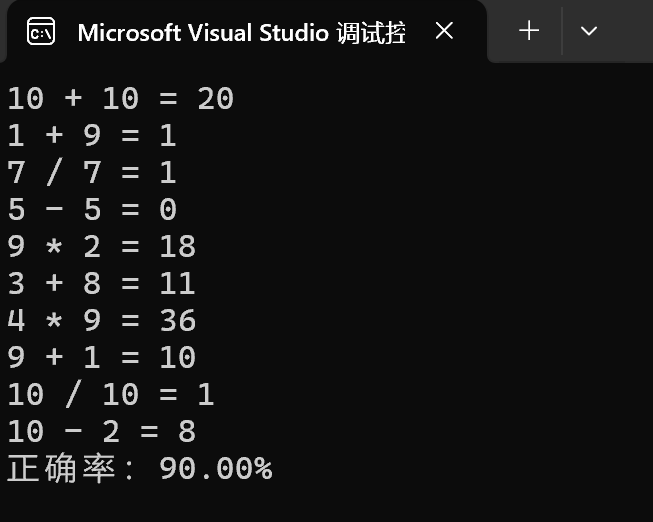Expand the new tab profile dropdown chevron
The height and width of the screenshot is (522, 653).
pyautogui.click(x=589, y=31)
